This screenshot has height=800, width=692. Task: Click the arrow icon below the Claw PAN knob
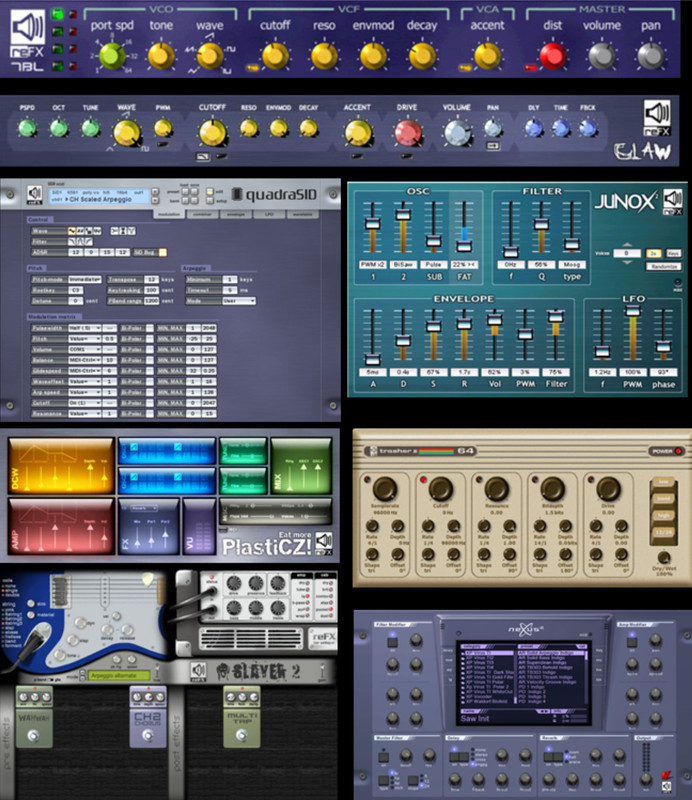(492, 146)
